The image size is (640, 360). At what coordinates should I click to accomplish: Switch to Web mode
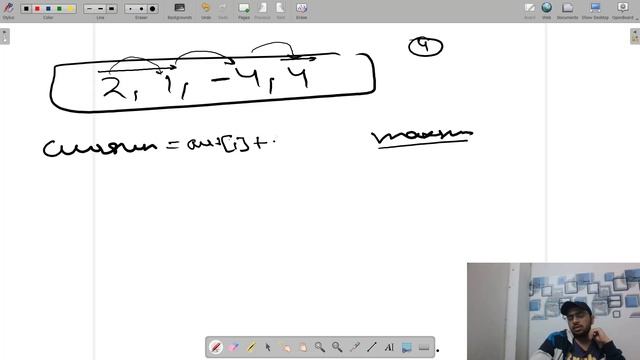coord(547,10)
